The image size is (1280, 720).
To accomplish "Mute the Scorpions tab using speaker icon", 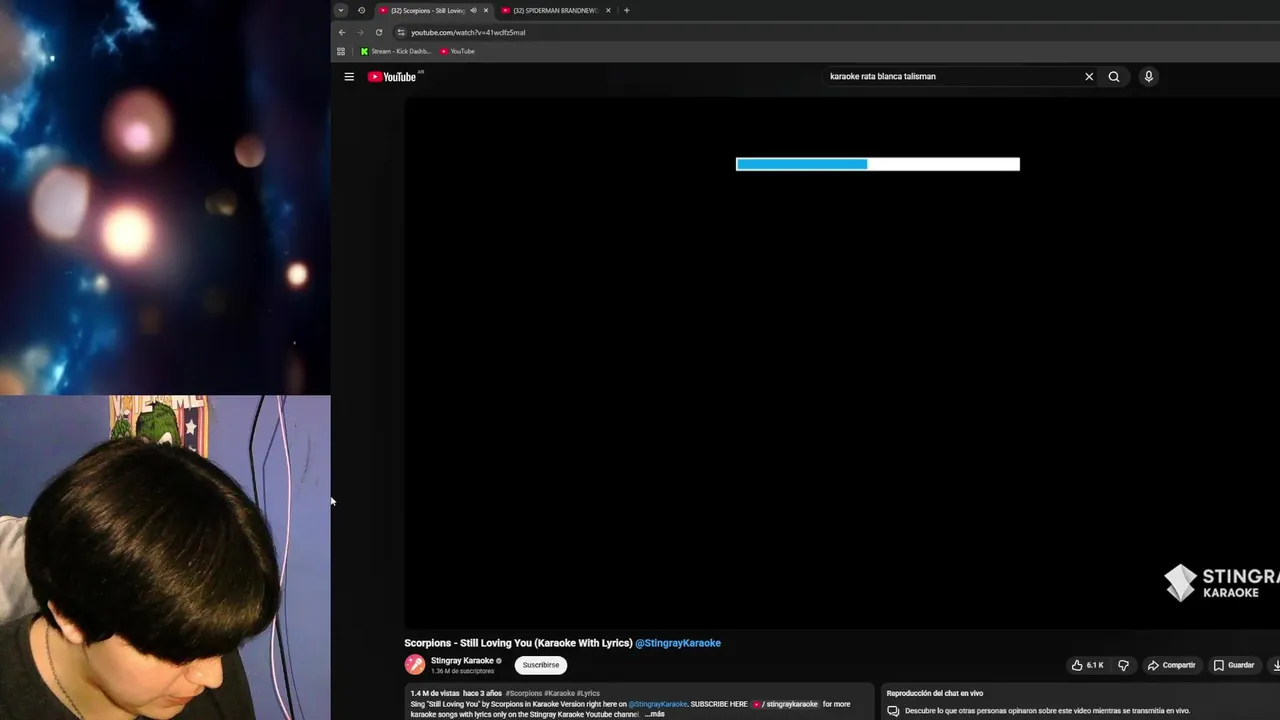I will (x=473, y=10).
